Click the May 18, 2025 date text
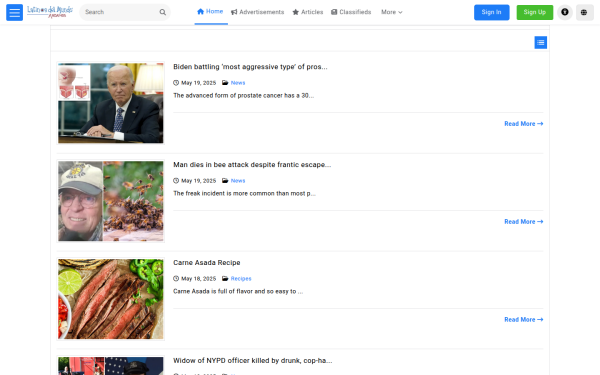 [198, 279]
